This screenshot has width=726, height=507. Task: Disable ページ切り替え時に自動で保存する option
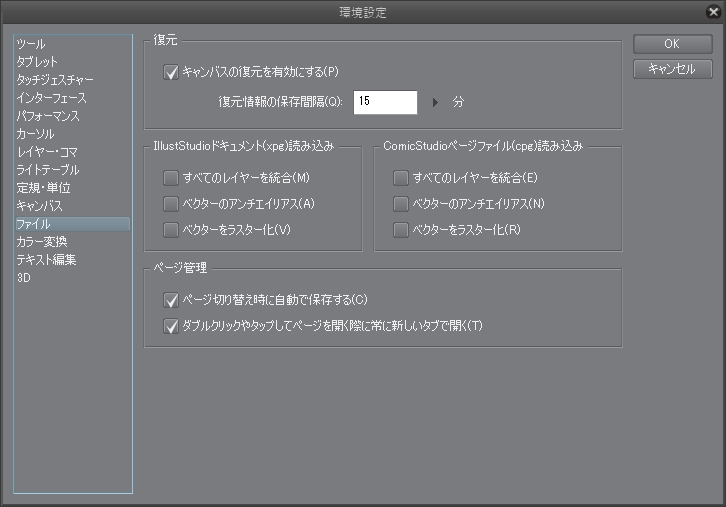coord(171,299)
